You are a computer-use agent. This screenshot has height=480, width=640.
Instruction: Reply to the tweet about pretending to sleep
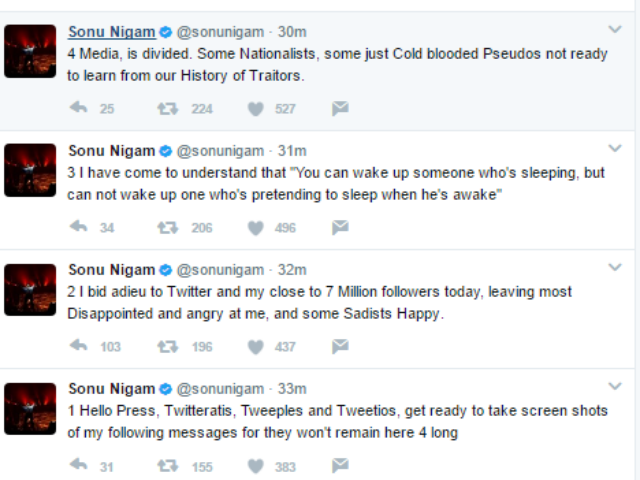click(78, 227)
